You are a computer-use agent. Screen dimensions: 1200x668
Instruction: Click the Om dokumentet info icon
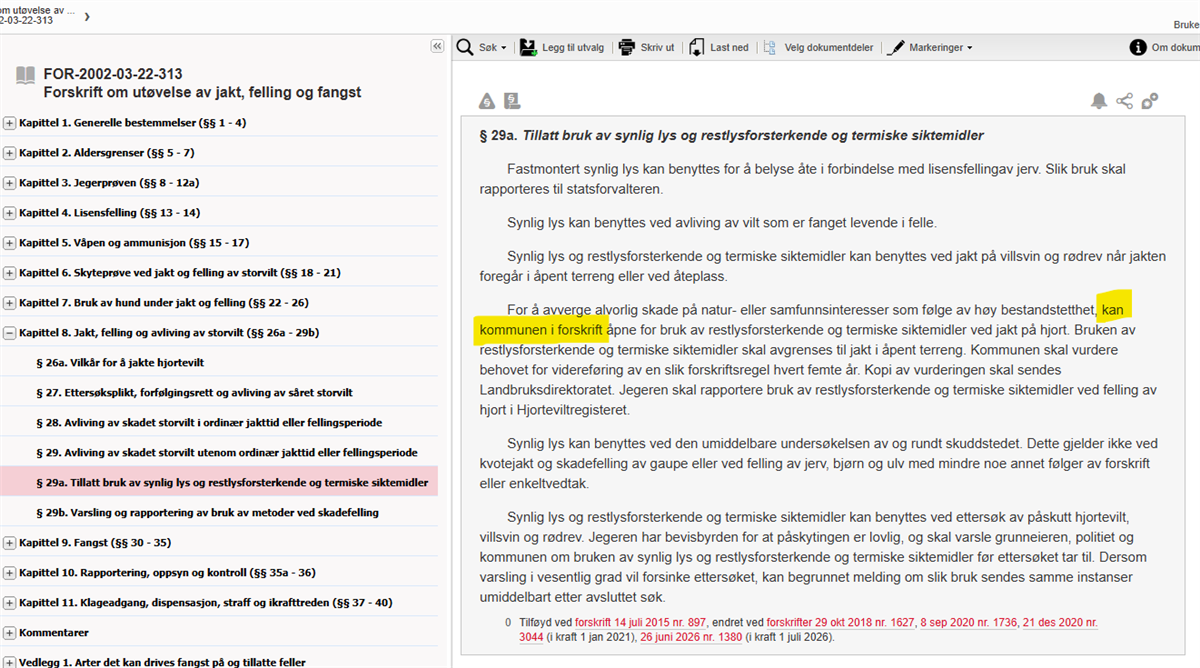[x=1138, y=47]
